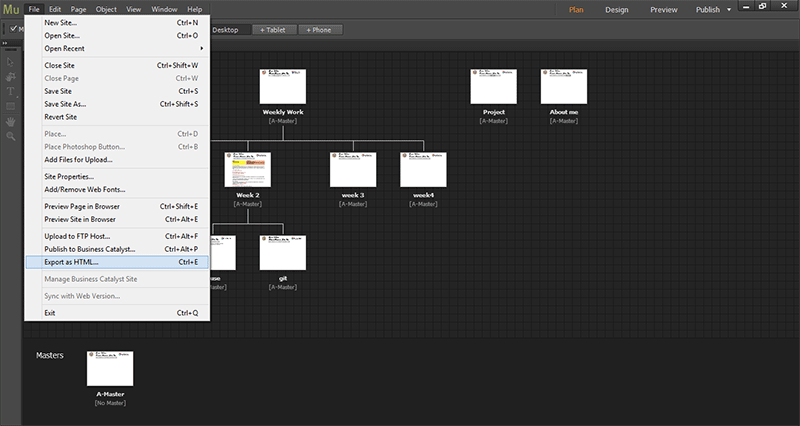
Task: Click the week 3 page label
Action: click(353, 195)
